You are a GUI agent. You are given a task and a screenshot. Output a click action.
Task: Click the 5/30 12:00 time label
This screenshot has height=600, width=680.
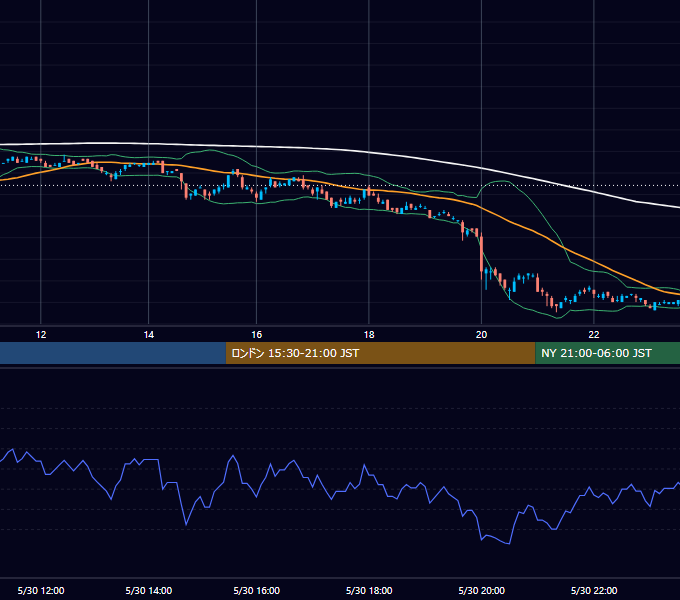tap(41, 590)
